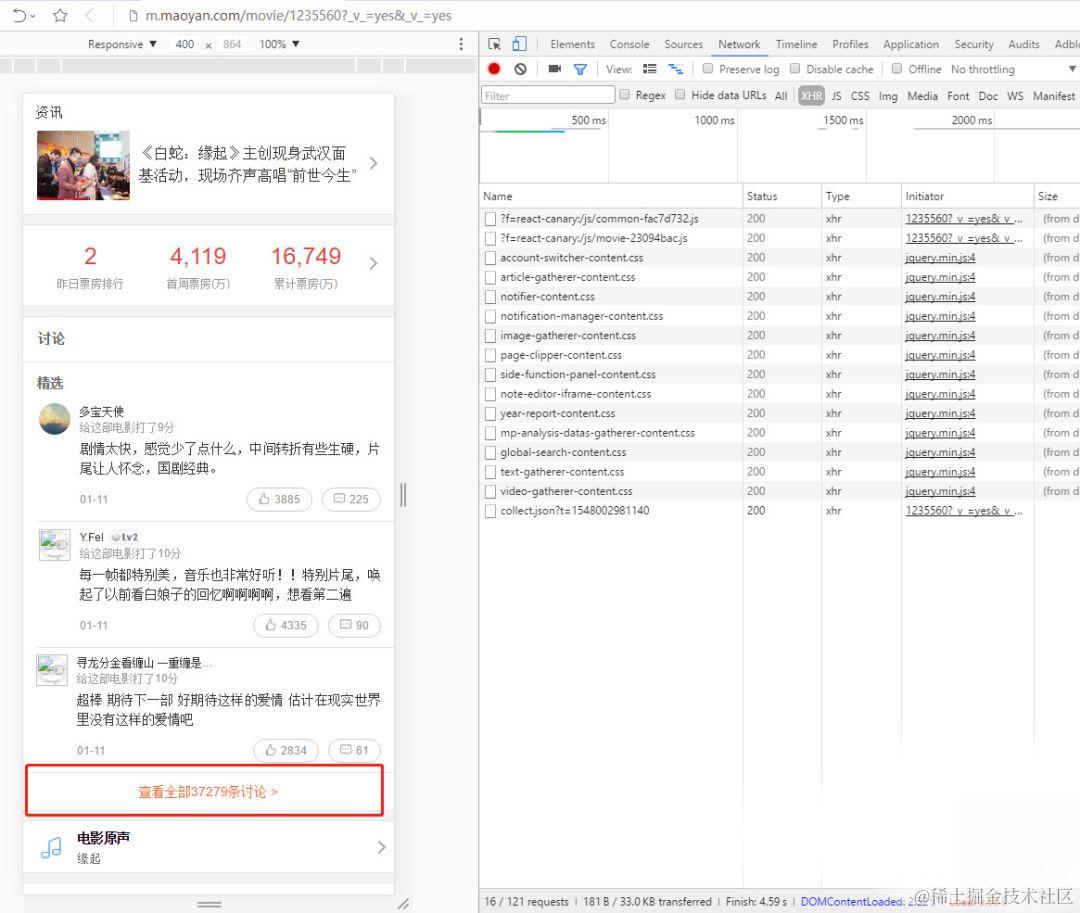This screenshot has width=1080, height=913.
Task: Toggle capture screenshots camera icon
Action: coord(554,69)
